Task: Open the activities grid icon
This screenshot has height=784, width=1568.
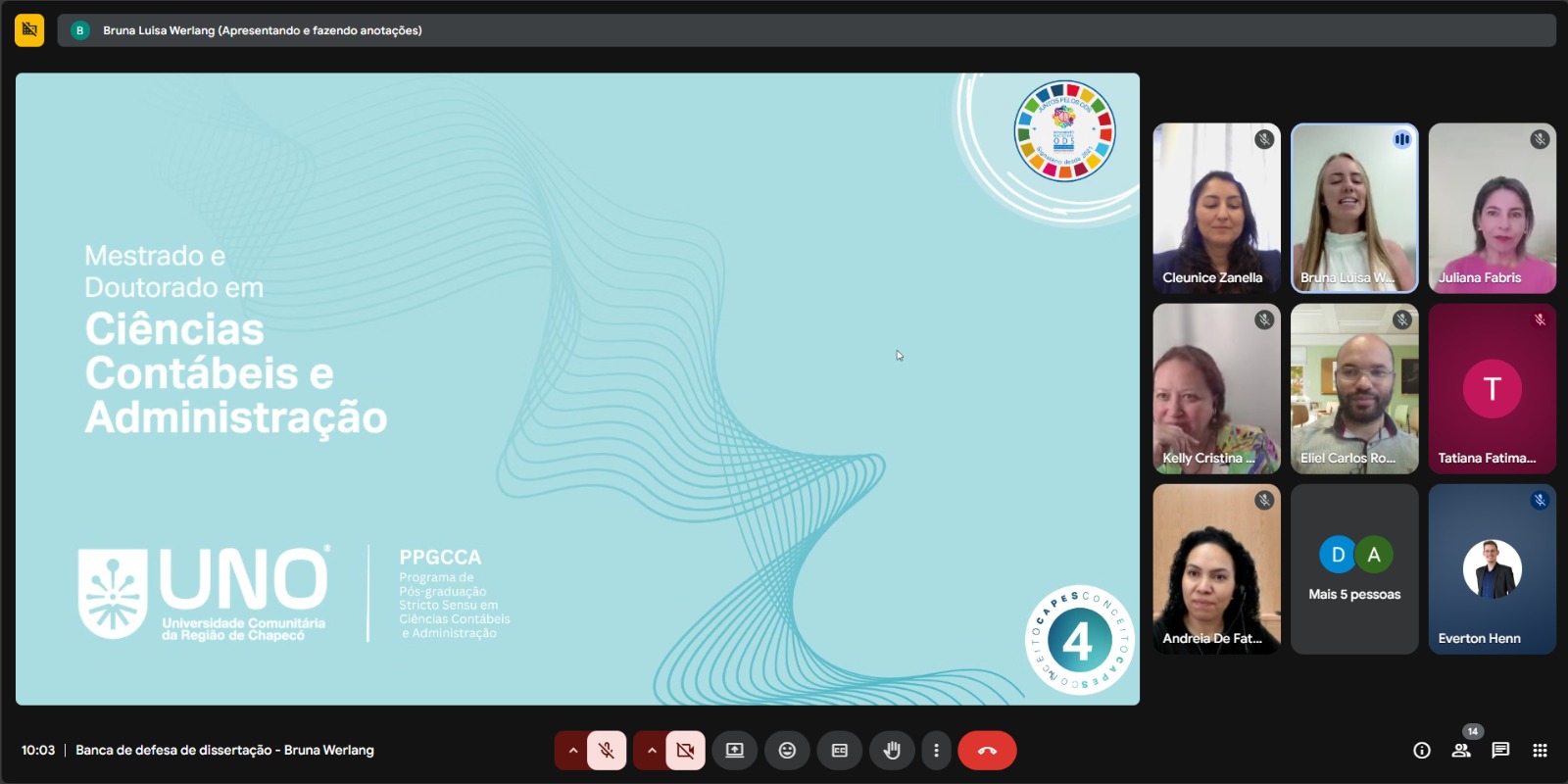Action: coord(1540,751)
